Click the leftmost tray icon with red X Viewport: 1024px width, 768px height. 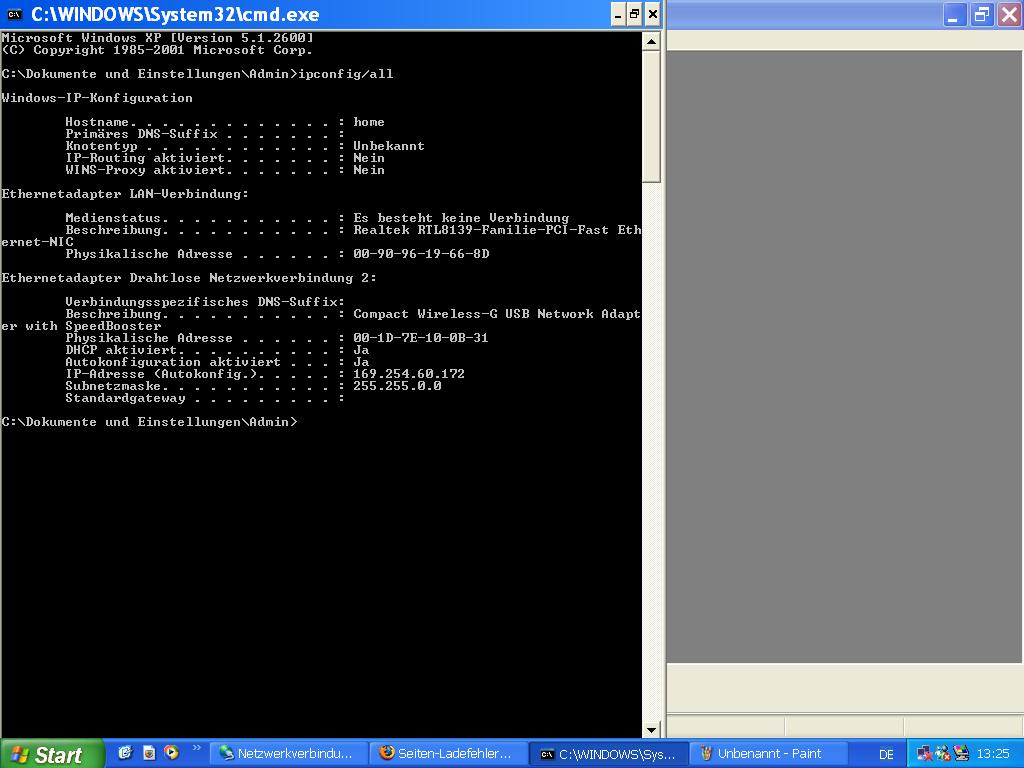(x=924, y=754)
